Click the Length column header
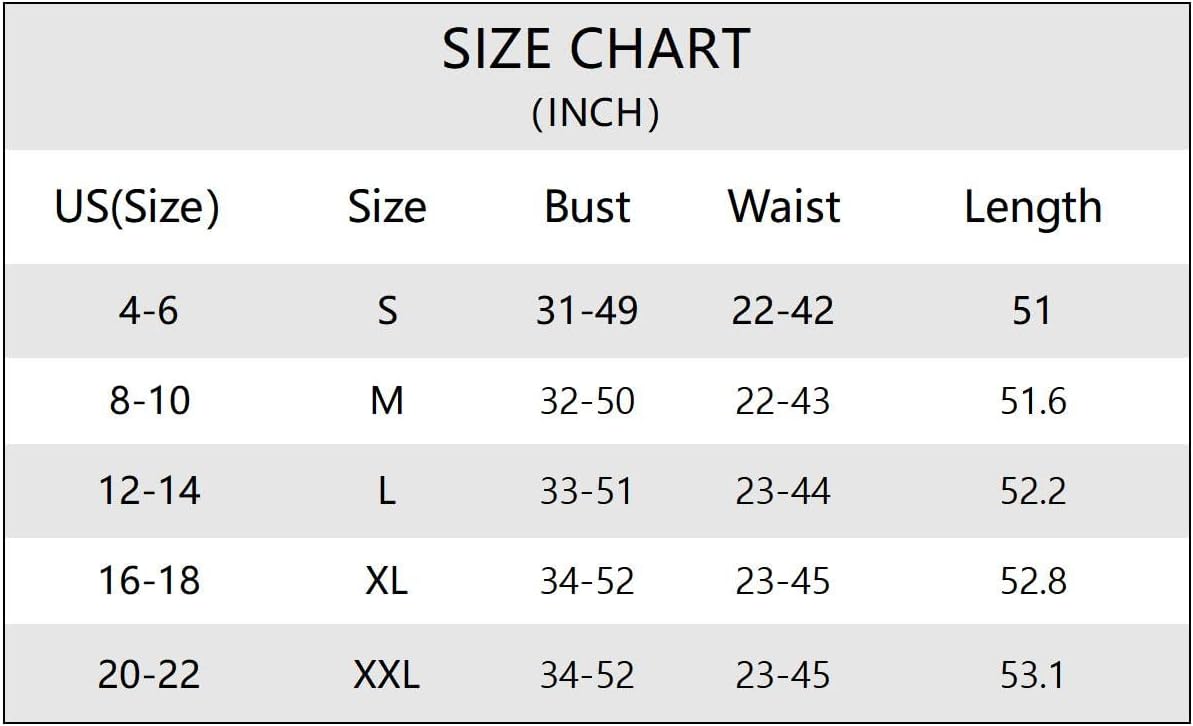This screenshot has width=1193, height=726. click(x=1033, y=208)
